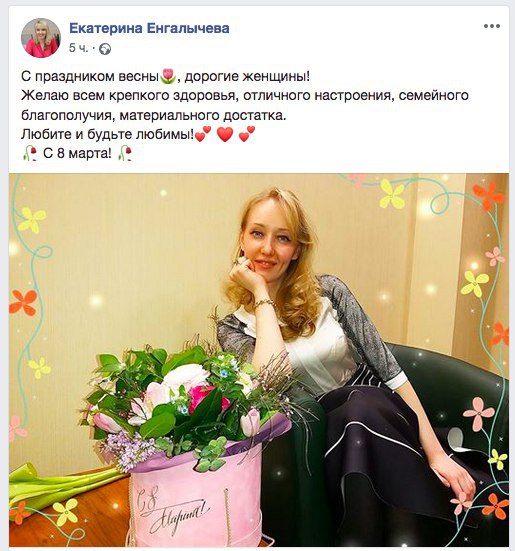Open Екатерина Енгалычева profile avatar

click(41, 38)
